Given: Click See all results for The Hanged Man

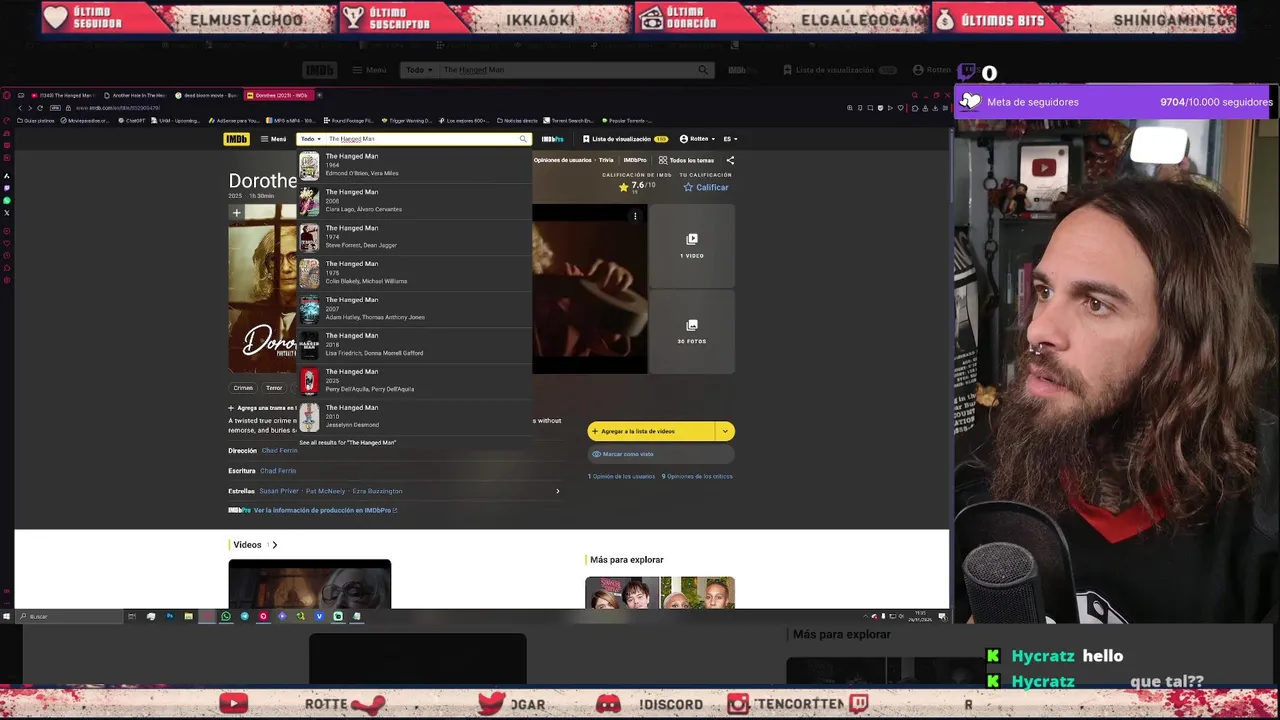Looking at the screenshot, I should click(x=347, y=442).
